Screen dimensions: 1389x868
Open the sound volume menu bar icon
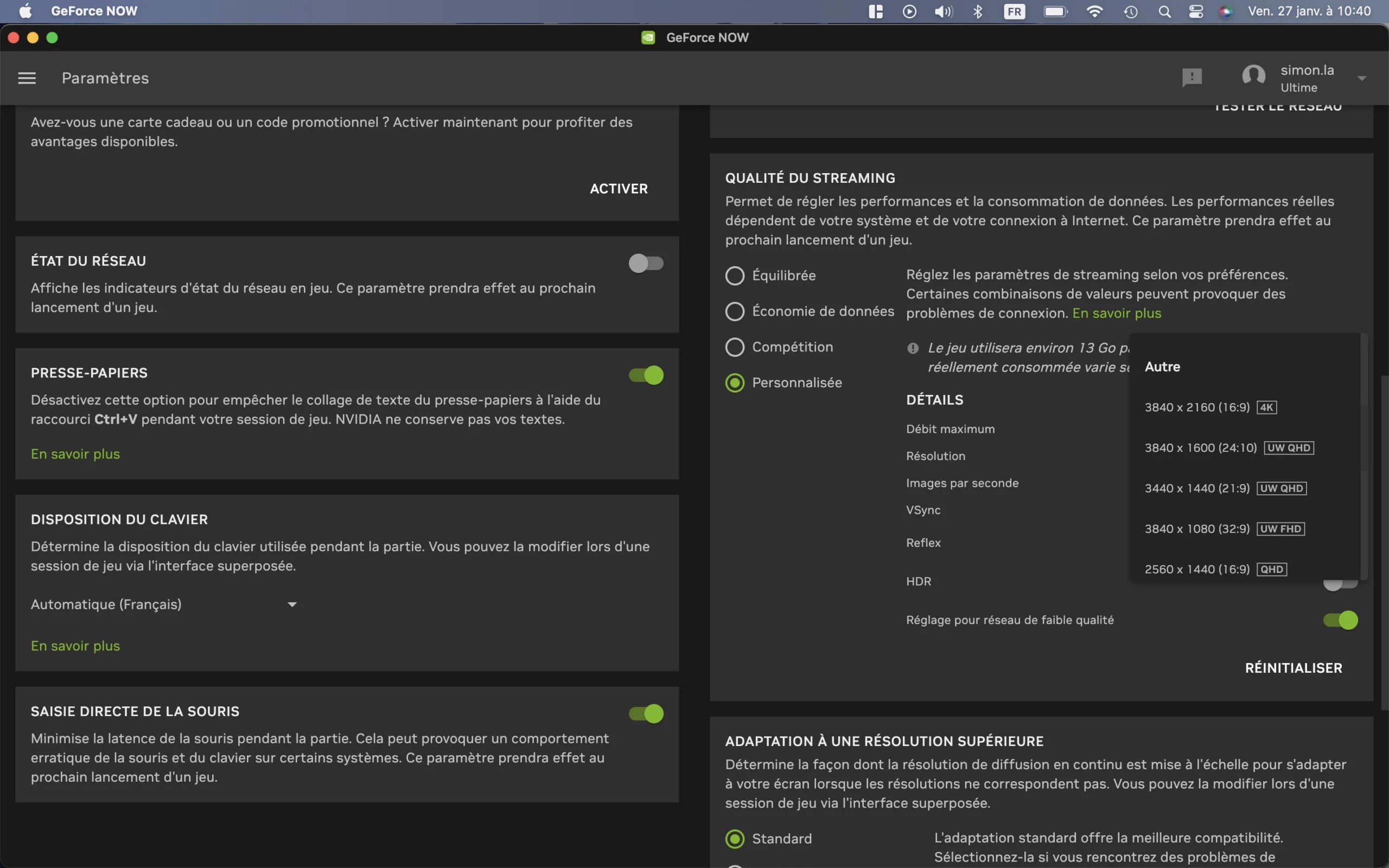tap(943, 11)
